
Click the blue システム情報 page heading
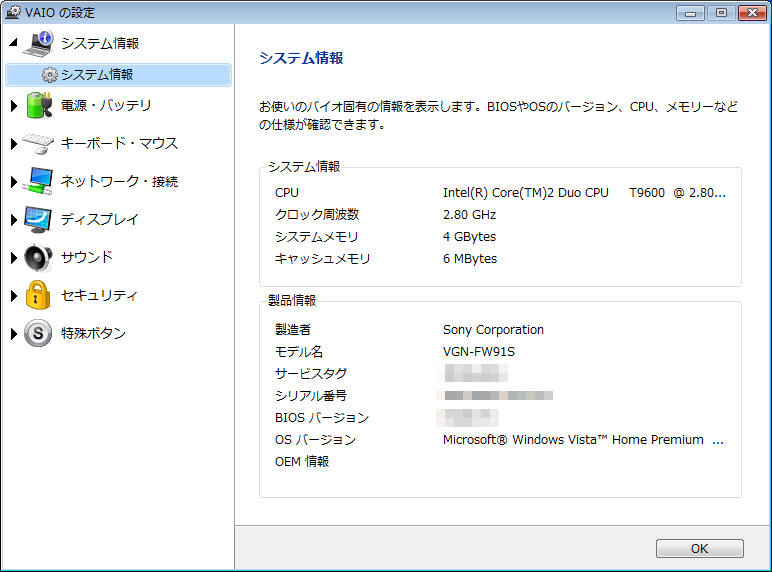tap(301, 58)
